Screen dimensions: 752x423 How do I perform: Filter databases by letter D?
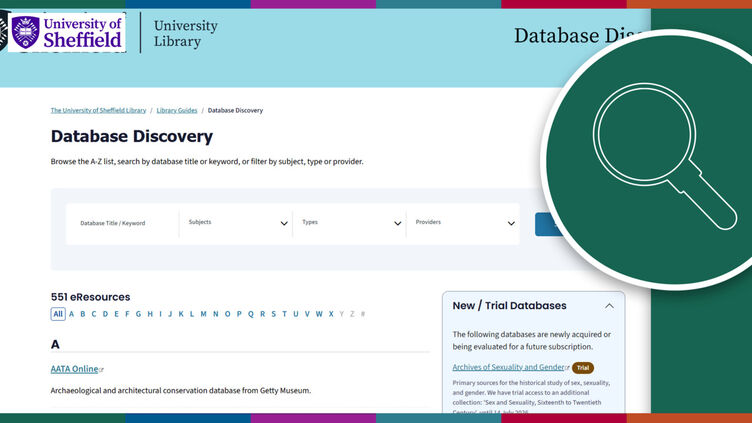coord(105,314)
